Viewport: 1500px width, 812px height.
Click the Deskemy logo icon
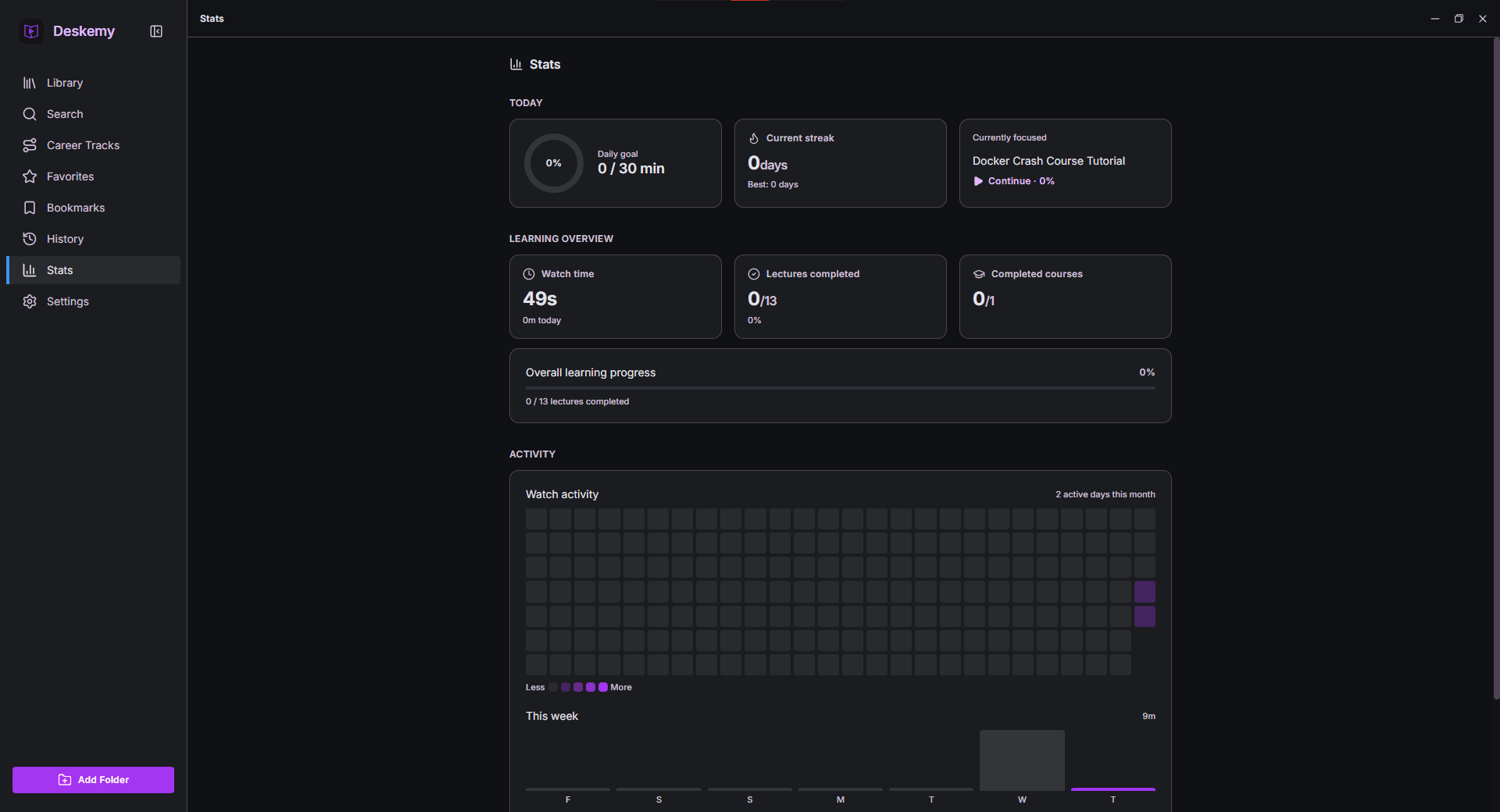(31, 31)
